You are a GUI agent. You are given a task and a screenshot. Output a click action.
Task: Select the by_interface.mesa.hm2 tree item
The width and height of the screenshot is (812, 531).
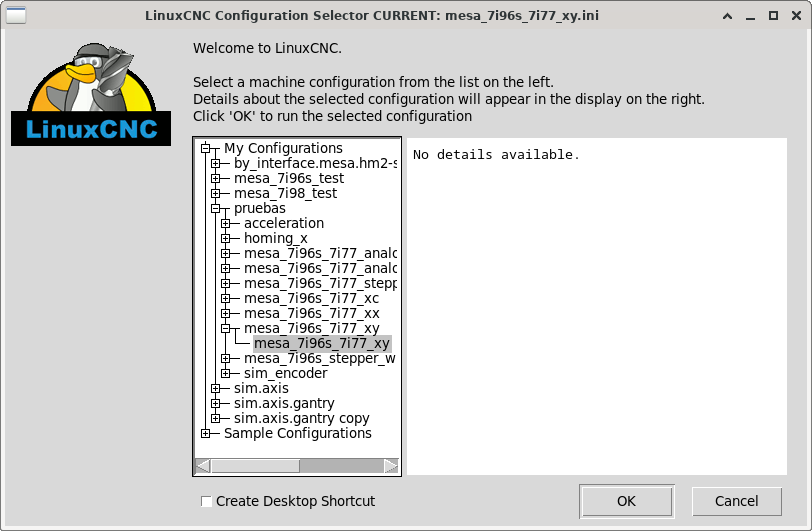tap(315, 163)
